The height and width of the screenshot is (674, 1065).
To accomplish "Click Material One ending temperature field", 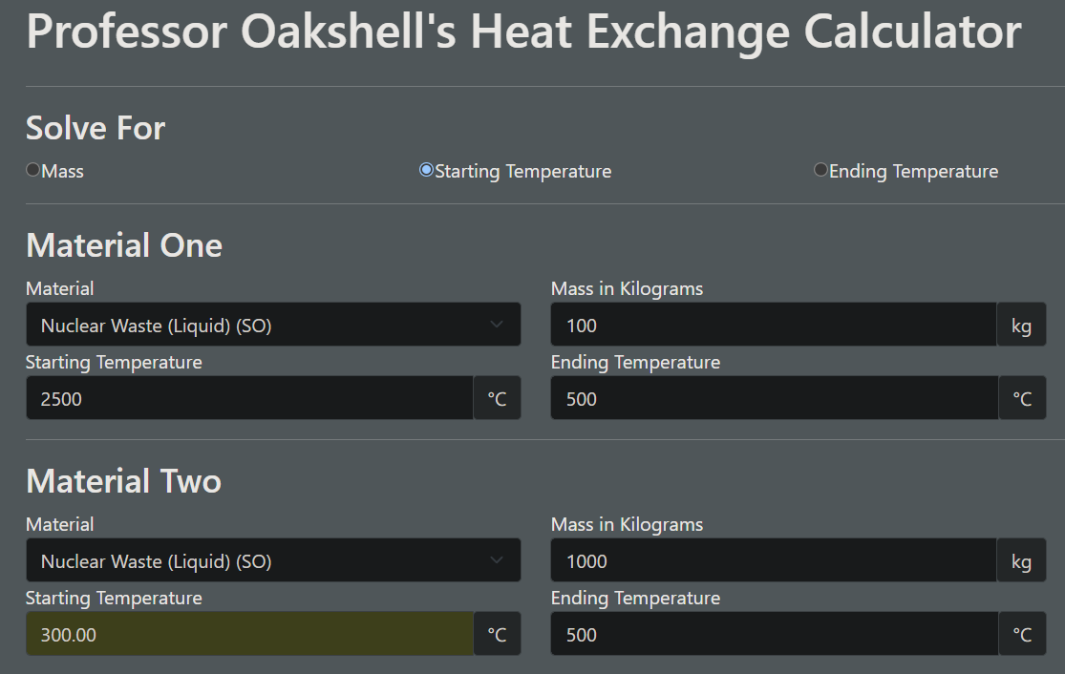I will (773, 398).
